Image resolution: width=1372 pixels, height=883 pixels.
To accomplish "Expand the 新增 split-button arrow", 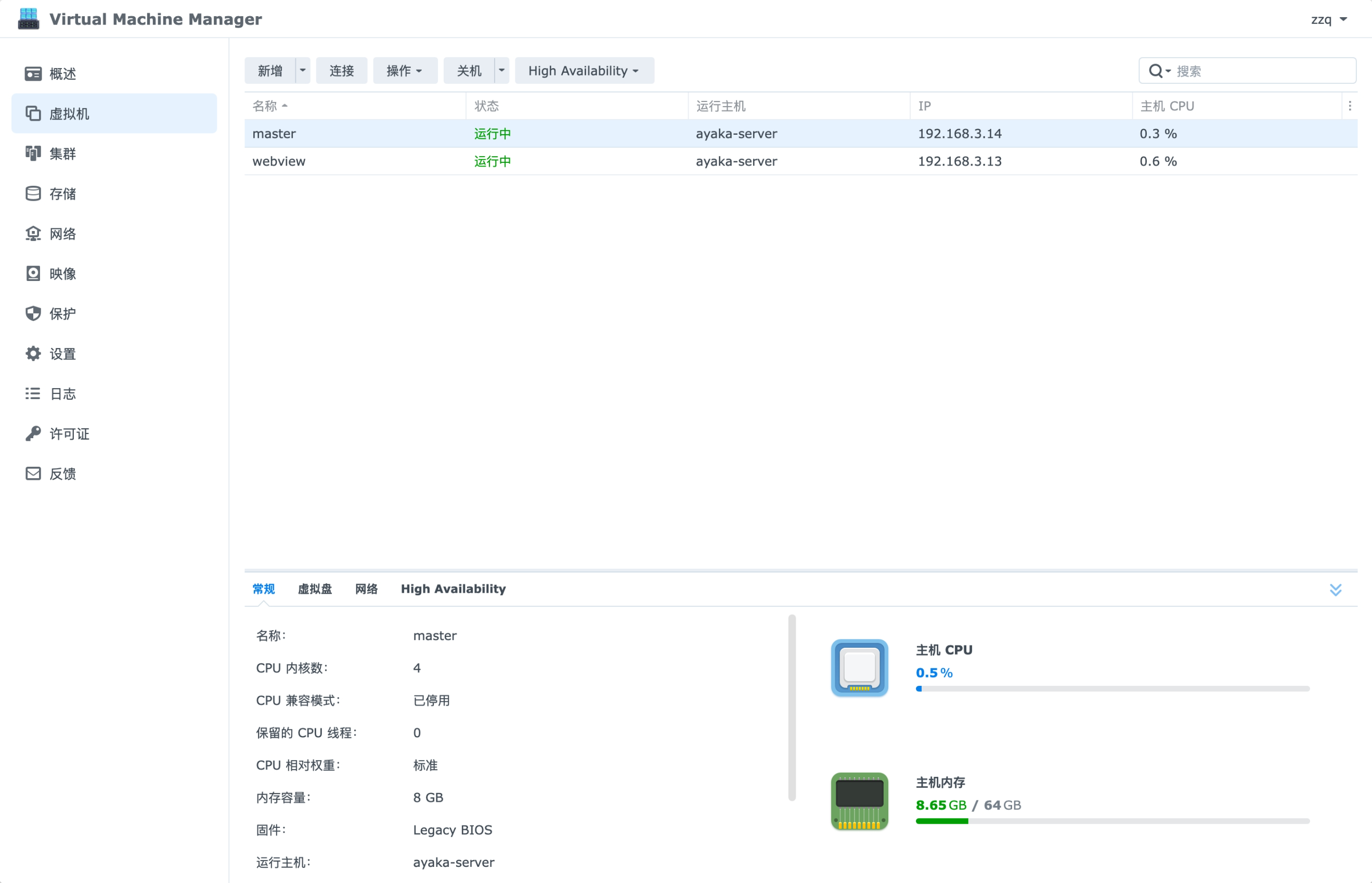I will click(303, 71).
